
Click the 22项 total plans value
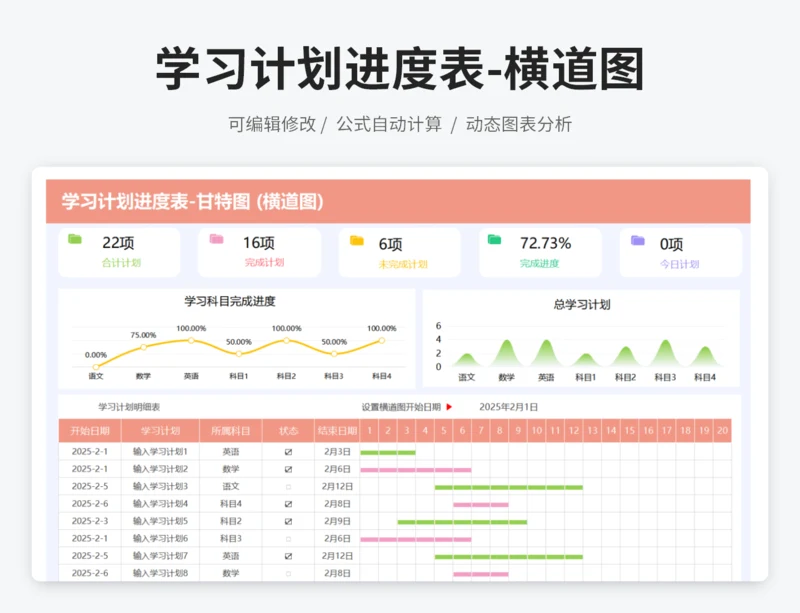118,242
